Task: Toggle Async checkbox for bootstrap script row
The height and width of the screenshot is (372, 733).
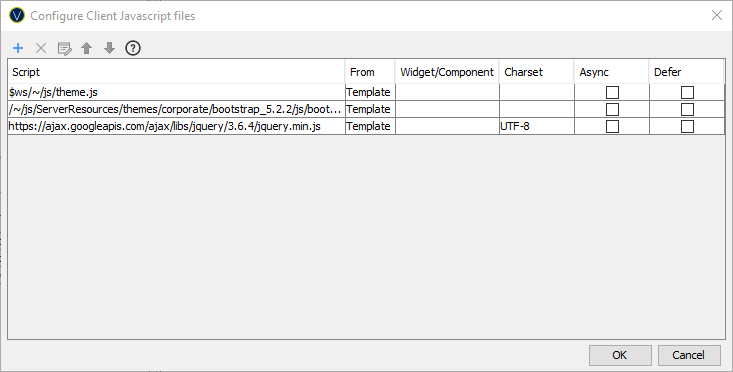Action: tap(612, 109)
